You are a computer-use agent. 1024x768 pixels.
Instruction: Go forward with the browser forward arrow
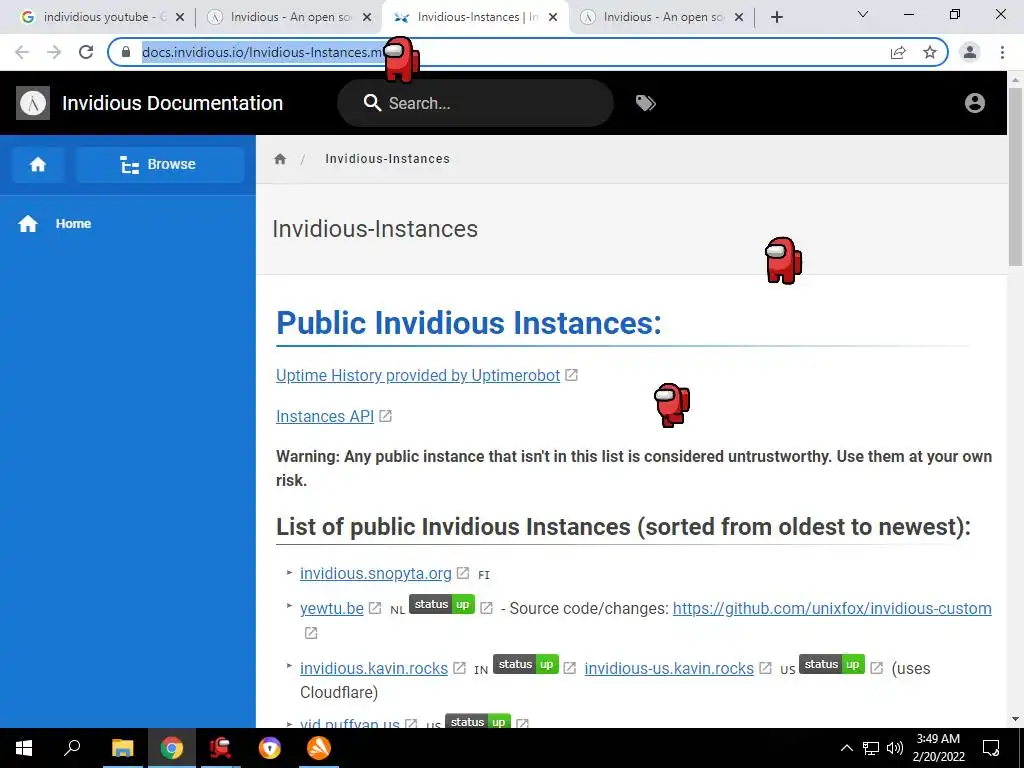pos(54,52)
